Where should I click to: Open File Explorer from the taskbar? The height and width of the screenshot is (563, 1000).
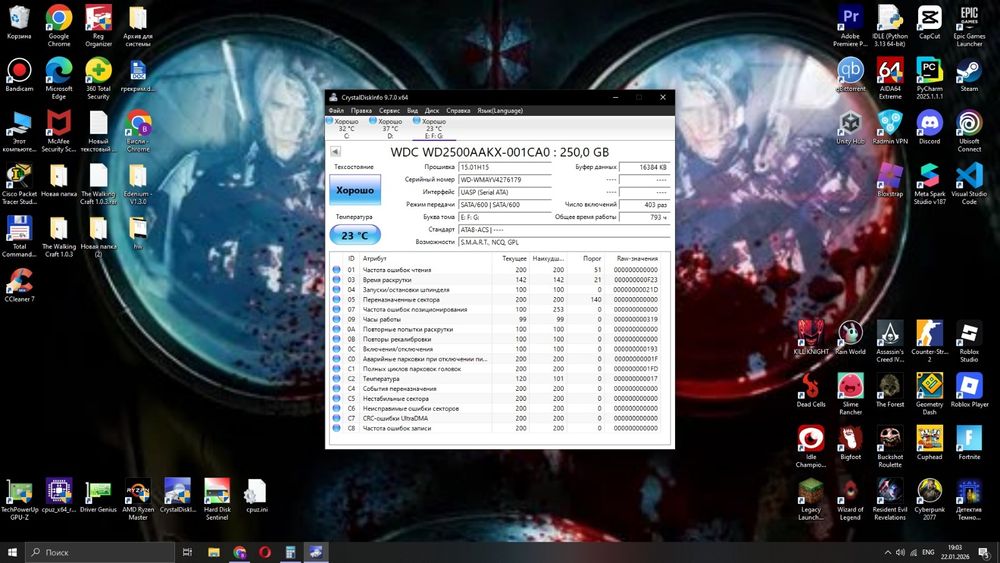click(x=214, y=552)
